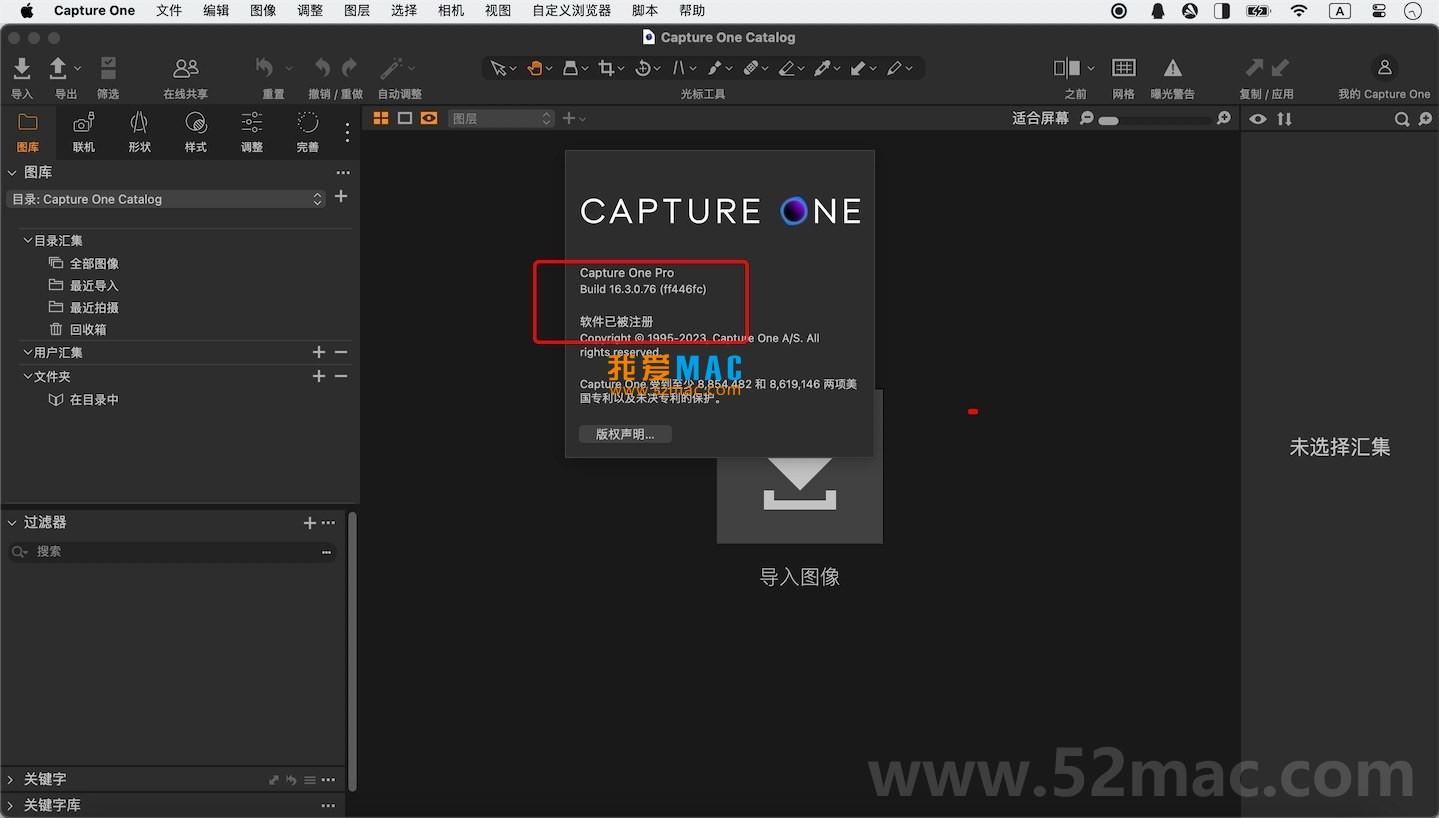This screenshot has height=818, width=1439.
Task: Select the orange hand pan cursor tool
Action: (x=535, y=68)
